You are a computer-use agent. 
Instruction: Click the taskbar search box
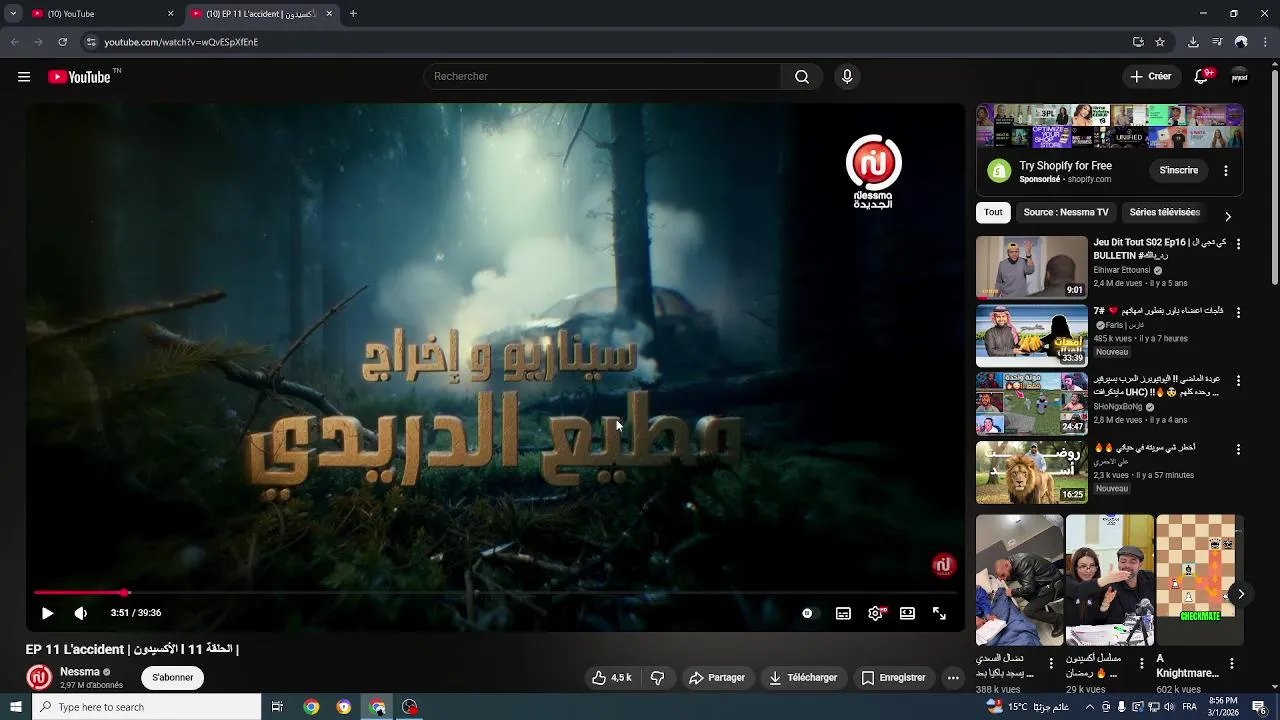click(146, 707)
